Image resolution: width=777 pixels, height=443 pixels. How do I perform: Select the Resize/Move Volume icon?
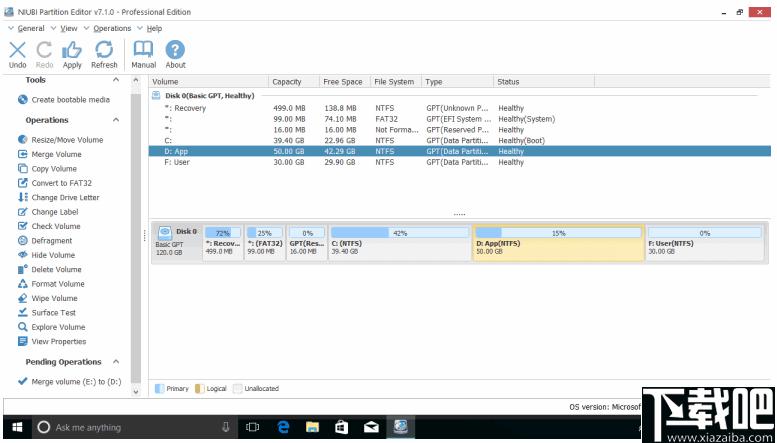coord(22,140)
